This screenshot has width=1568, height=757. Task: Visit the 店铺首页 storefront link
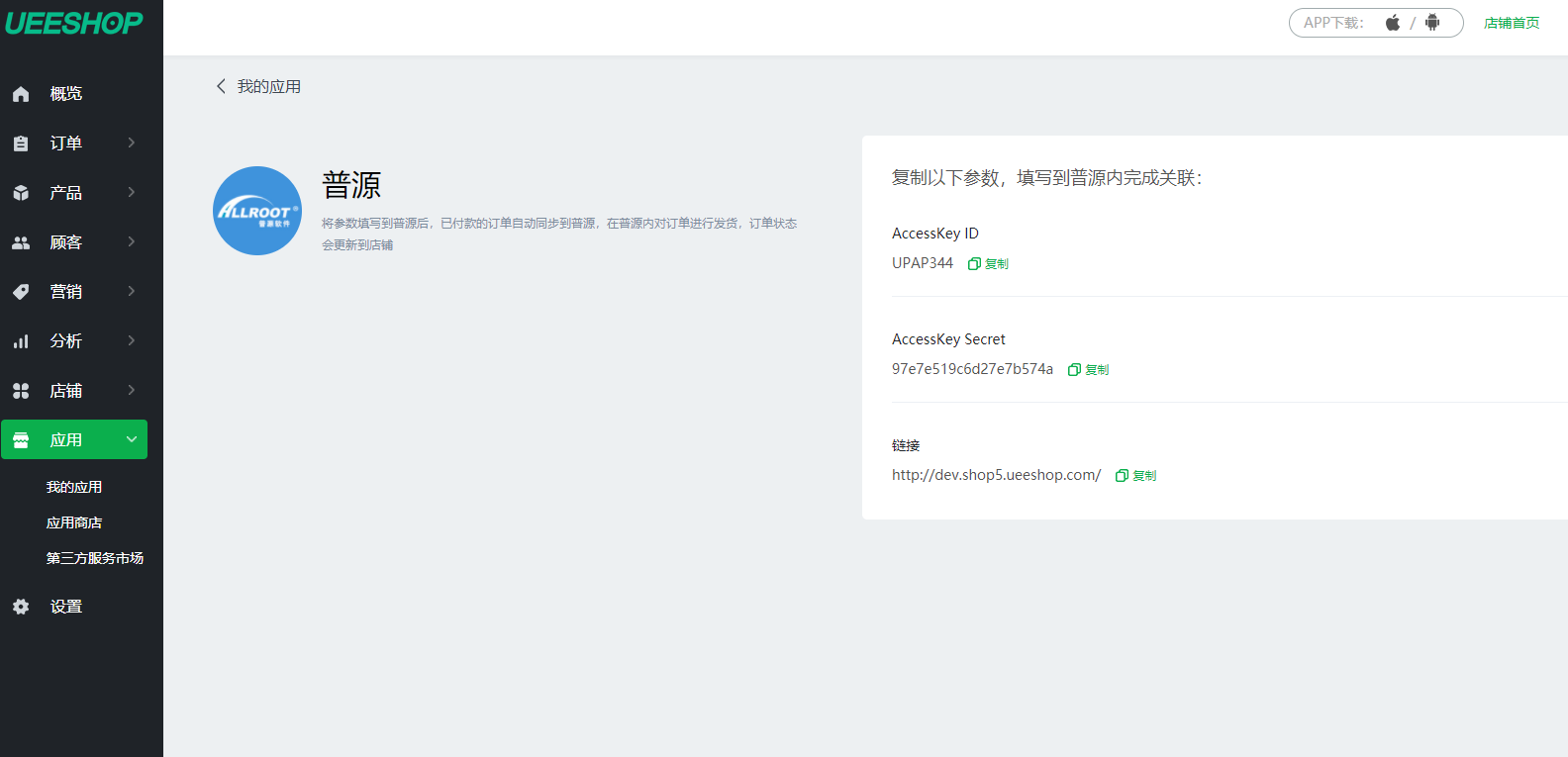click(1512, 23)
